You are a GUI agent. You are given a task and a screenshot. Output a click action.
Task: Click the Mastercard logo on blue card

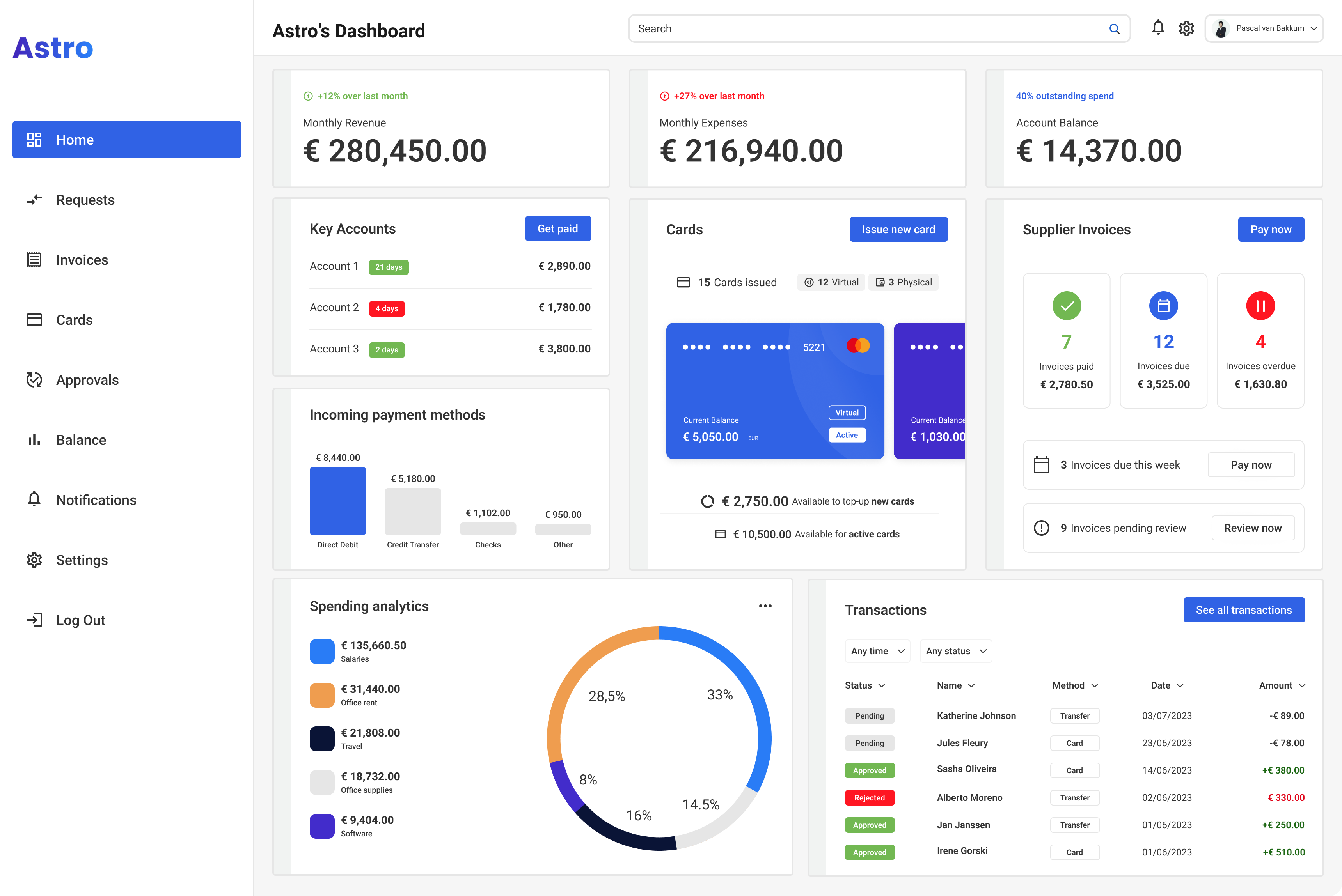pos(858,346)
